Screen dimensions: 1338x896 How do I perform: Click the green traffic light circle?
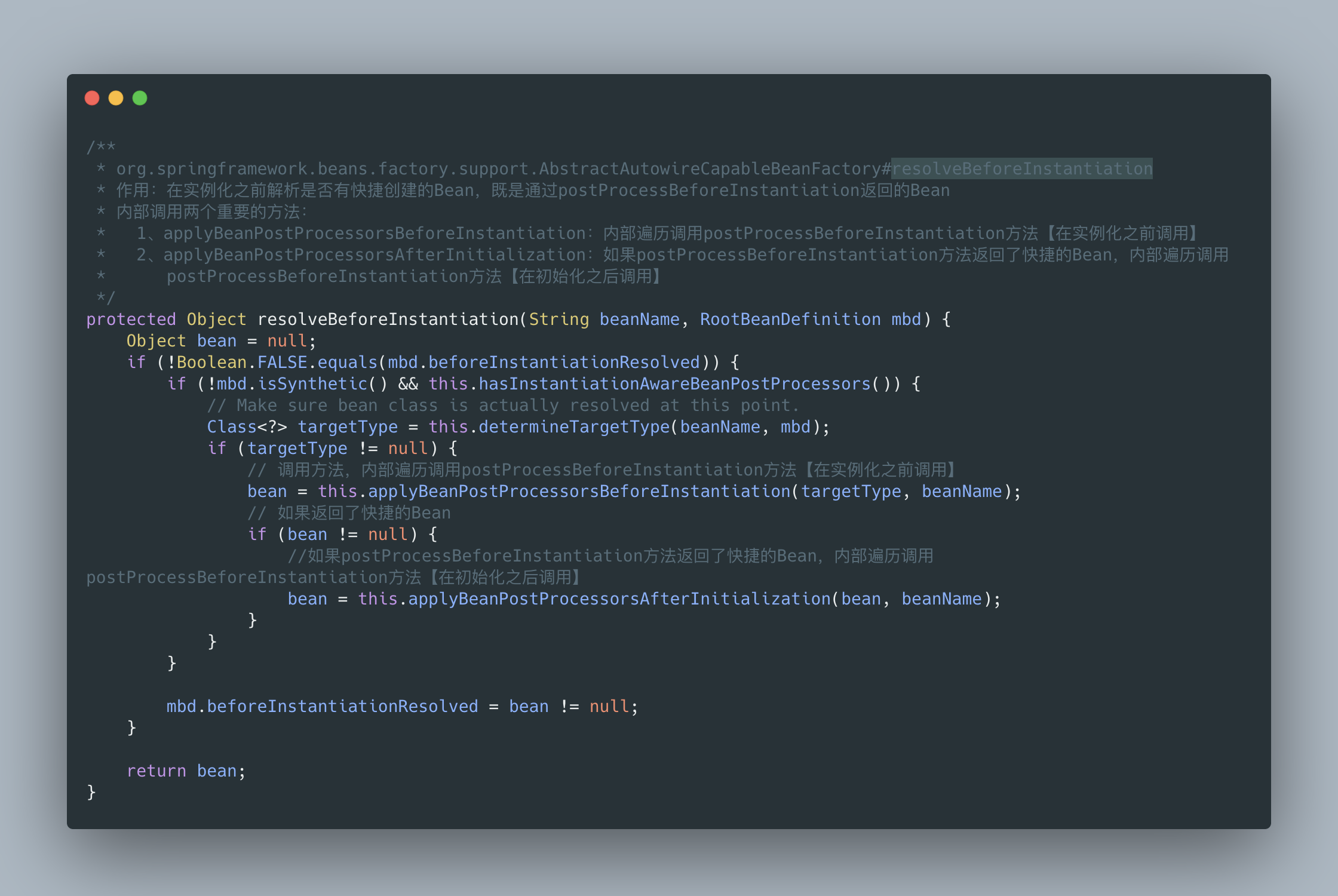pyautogui.click(x=139, y=97)
